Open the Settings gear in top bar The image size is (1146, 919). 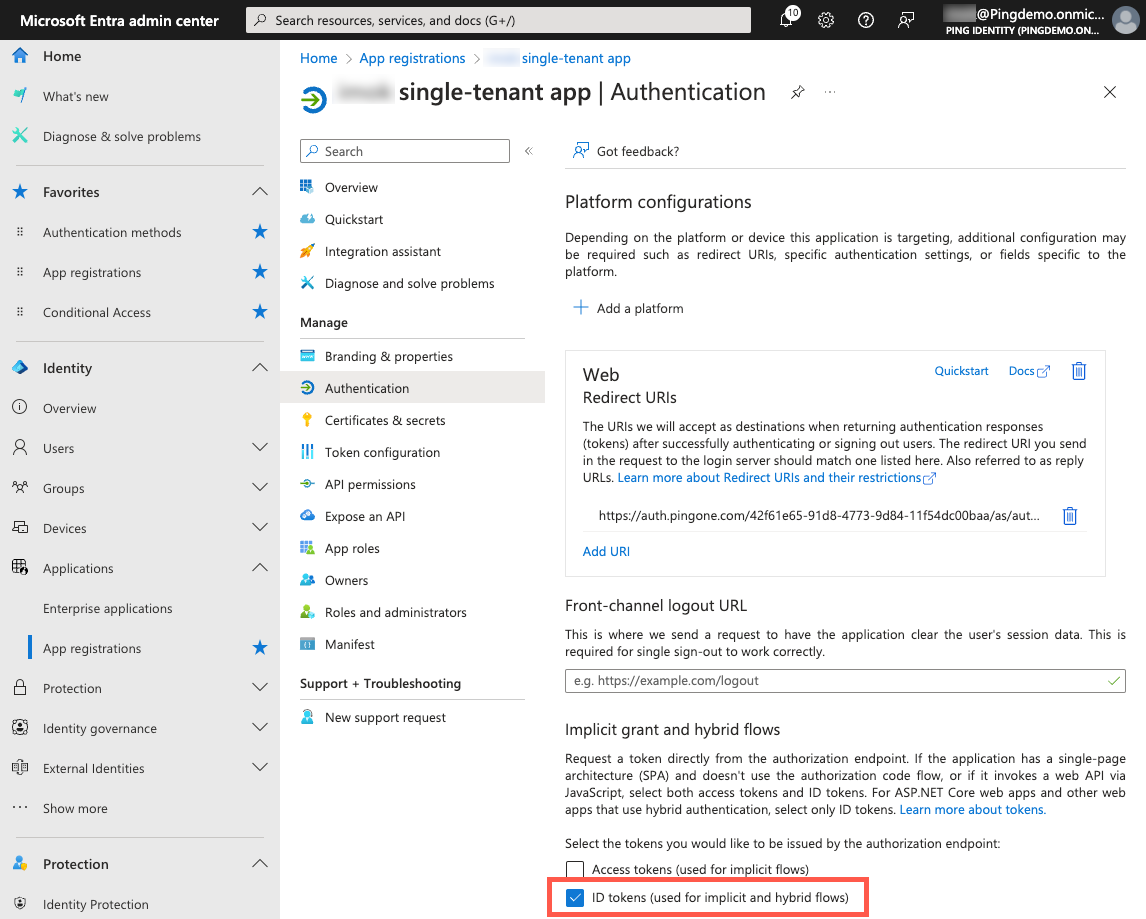click(x=826, y=20)
